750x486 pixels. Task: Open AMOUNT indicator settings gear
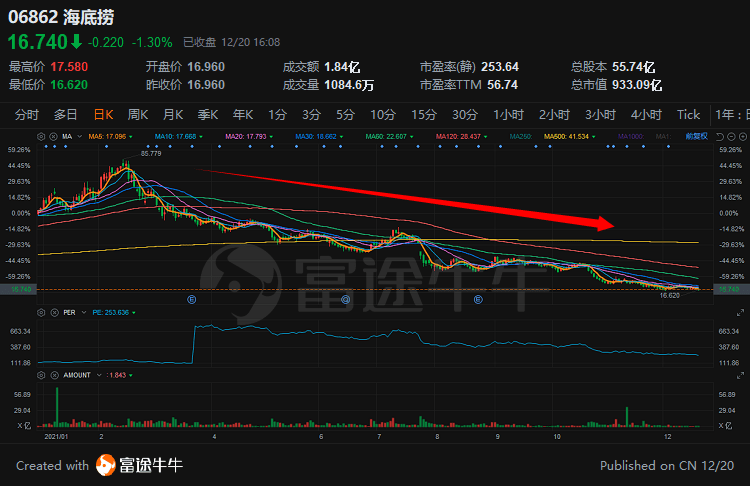click(x=41, y=375)
